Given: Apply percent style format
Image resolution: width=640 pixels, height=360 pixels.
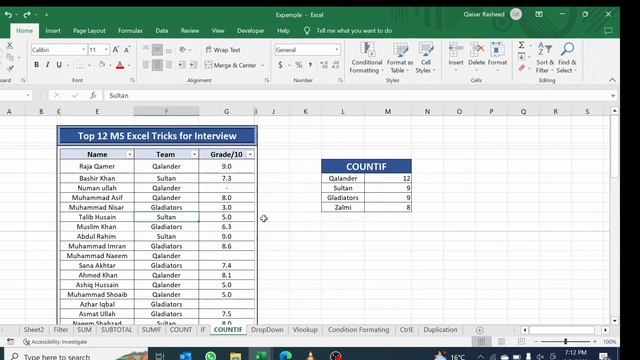Looking at the screenshot, I should point(299,65).
